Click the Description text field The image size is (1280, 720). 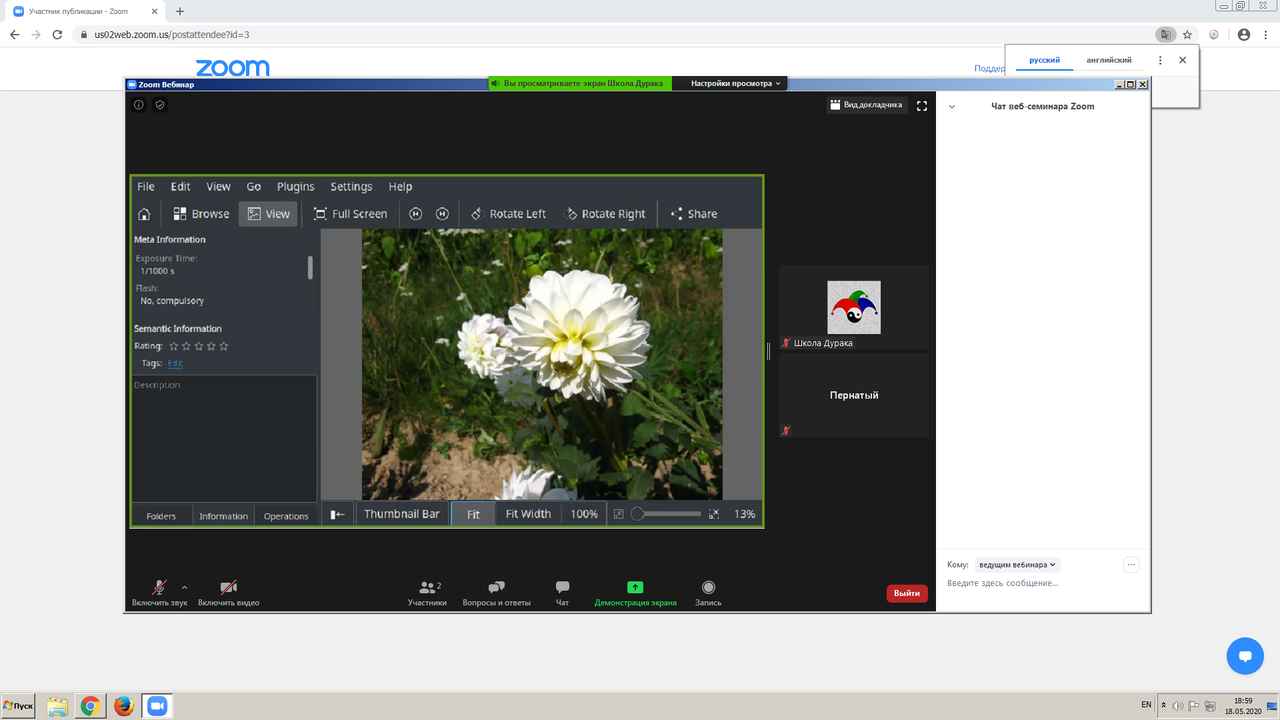coord(224,437)
